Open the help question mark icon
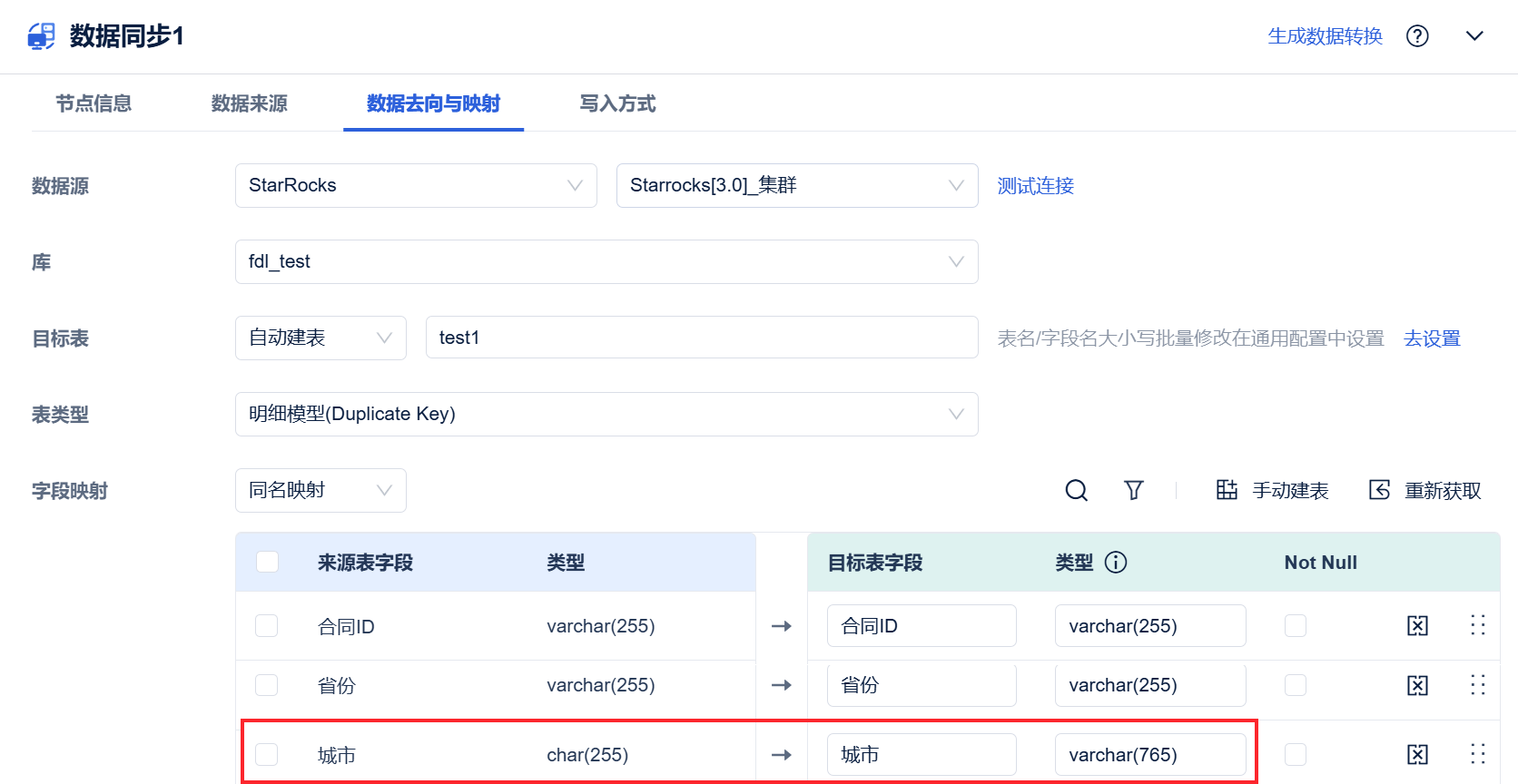Image resolution: width=1518 pixels, height=784 pixels. tap(1417, 36)
